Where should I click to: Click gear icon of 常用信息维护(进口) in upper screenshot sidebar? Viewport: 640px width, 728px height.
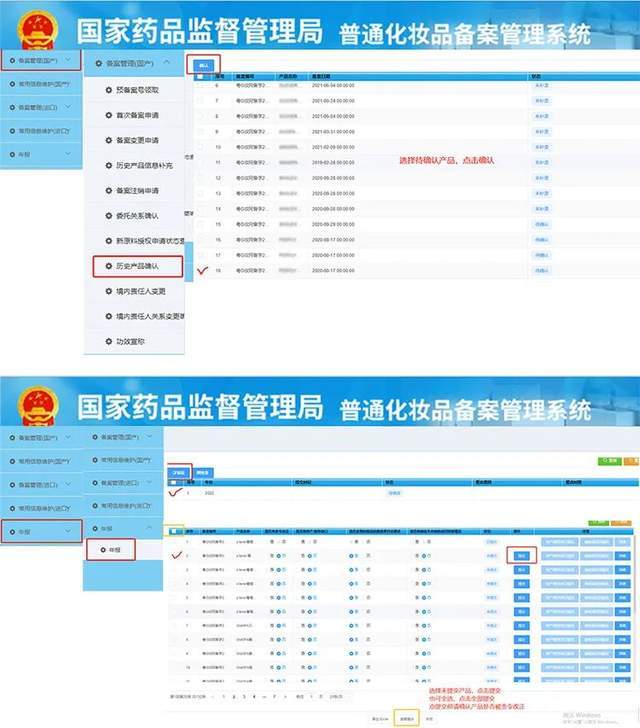coord(13,131)
